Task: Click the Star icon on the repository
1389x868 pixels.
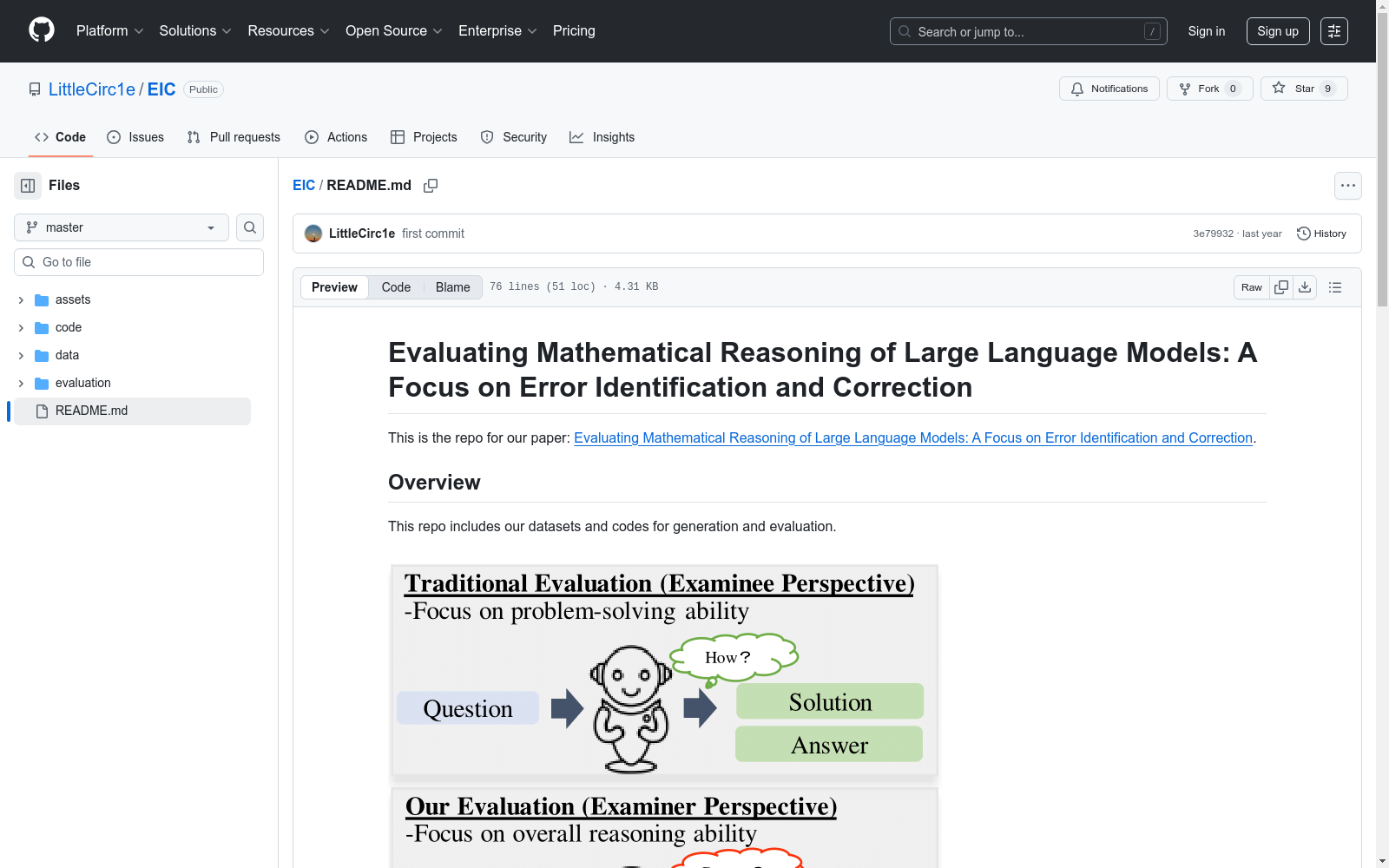Action: tap(1279, 88)
